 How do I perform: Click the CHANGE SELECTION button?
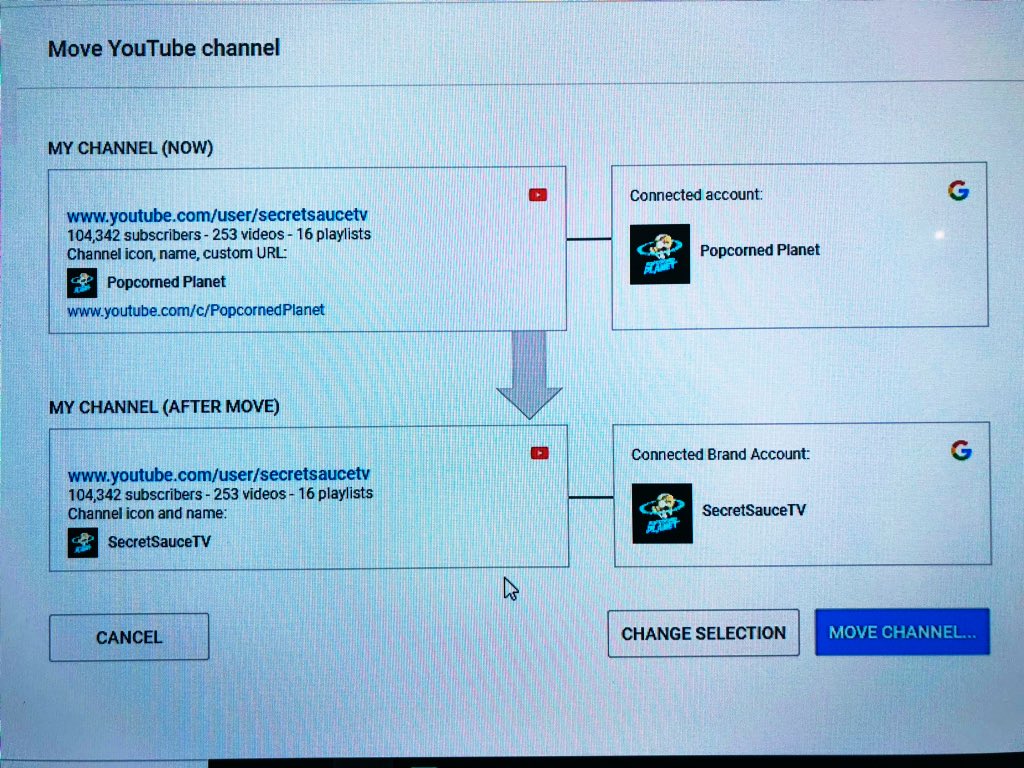click(703, 633)
